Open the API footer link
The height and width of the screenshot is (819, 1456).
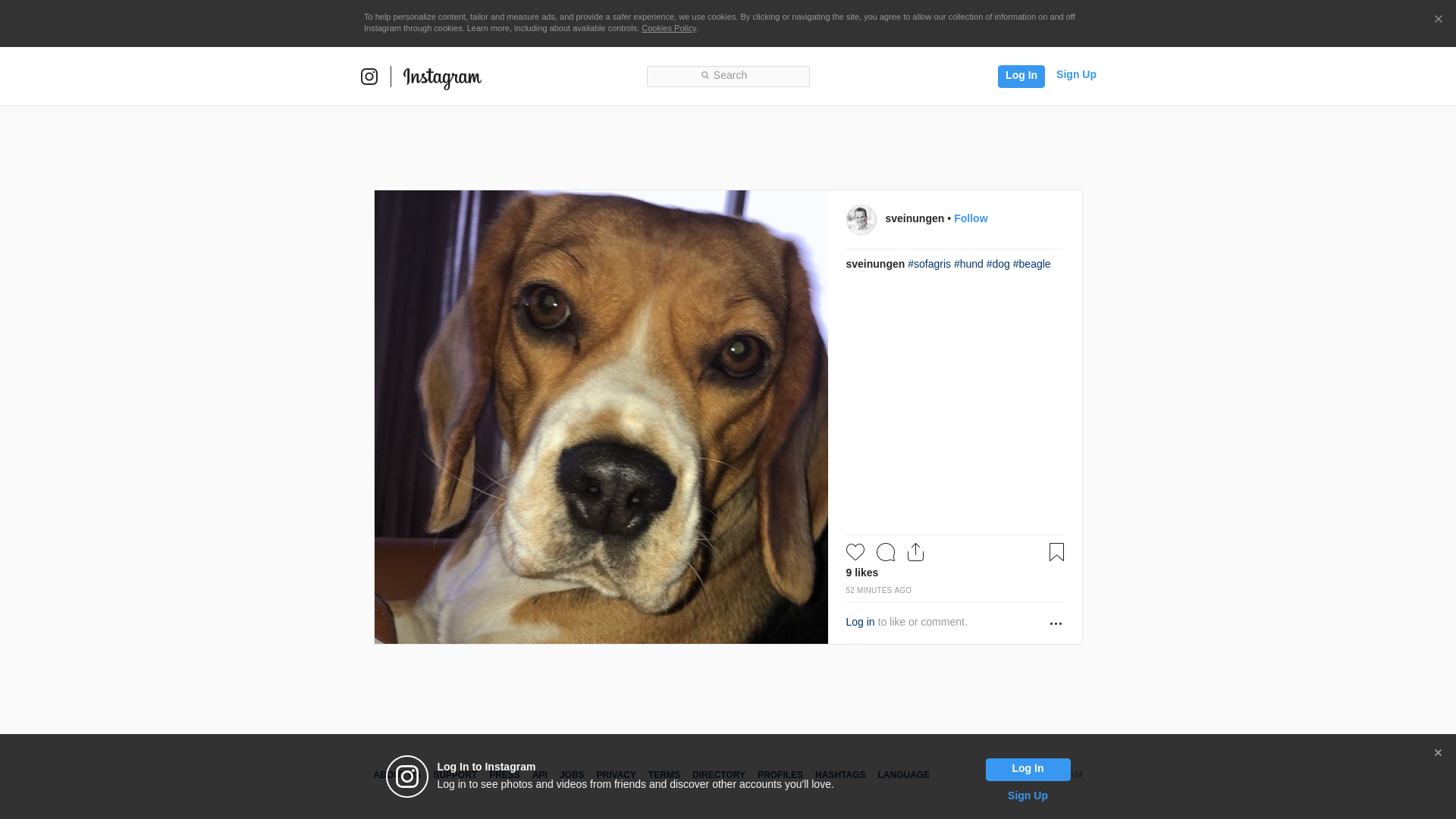[x=540, y=775]
